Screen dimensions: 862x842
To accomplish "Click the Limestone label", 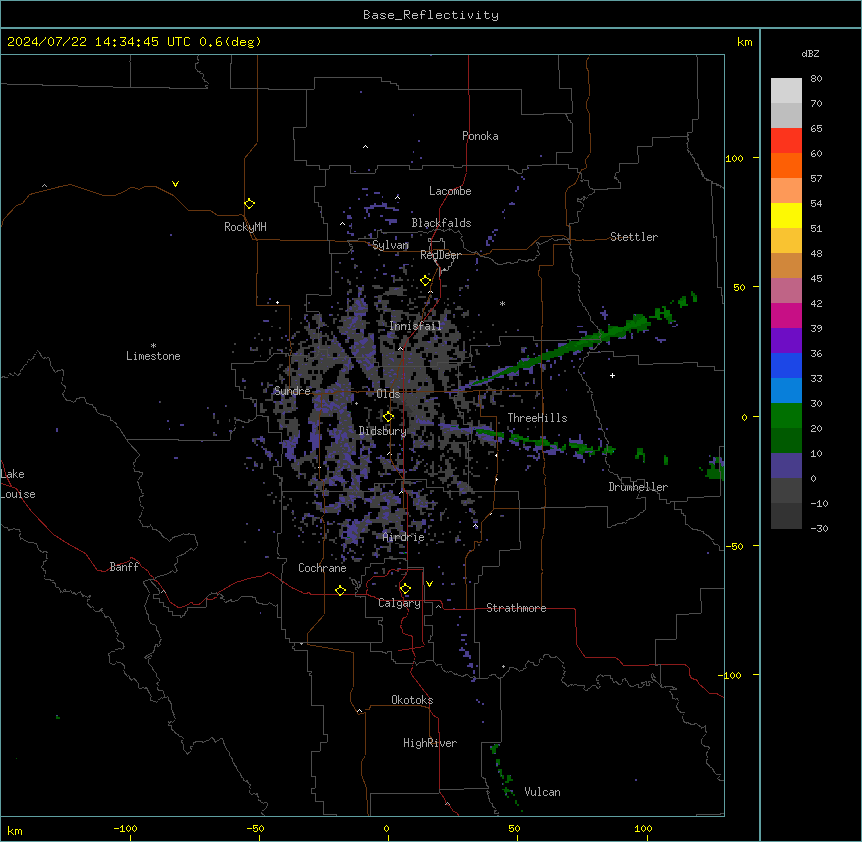I will [153, 356].
